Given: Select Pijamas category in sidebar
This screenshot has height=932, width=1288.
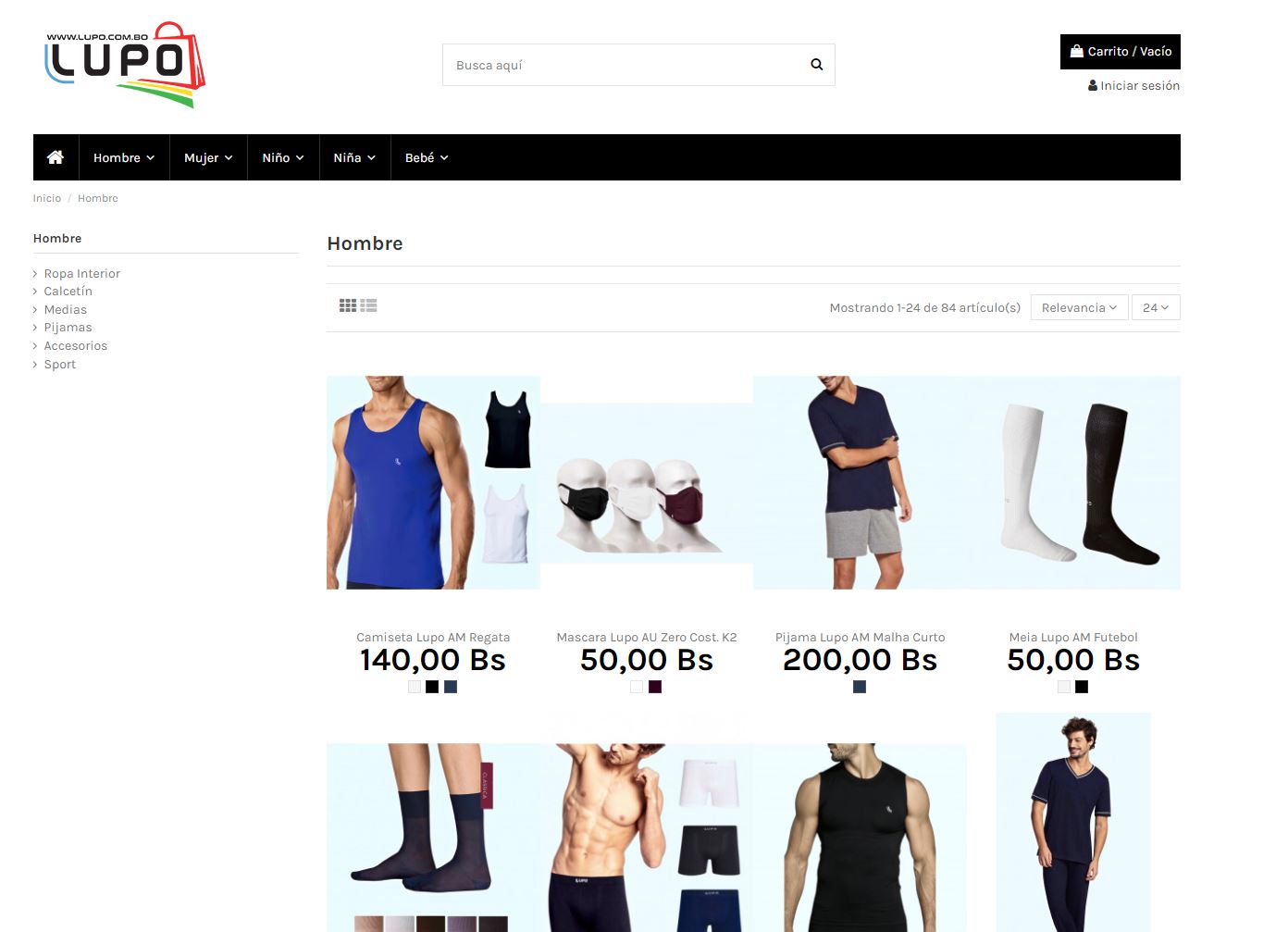Looking at the screenshot, I should 68,327.
